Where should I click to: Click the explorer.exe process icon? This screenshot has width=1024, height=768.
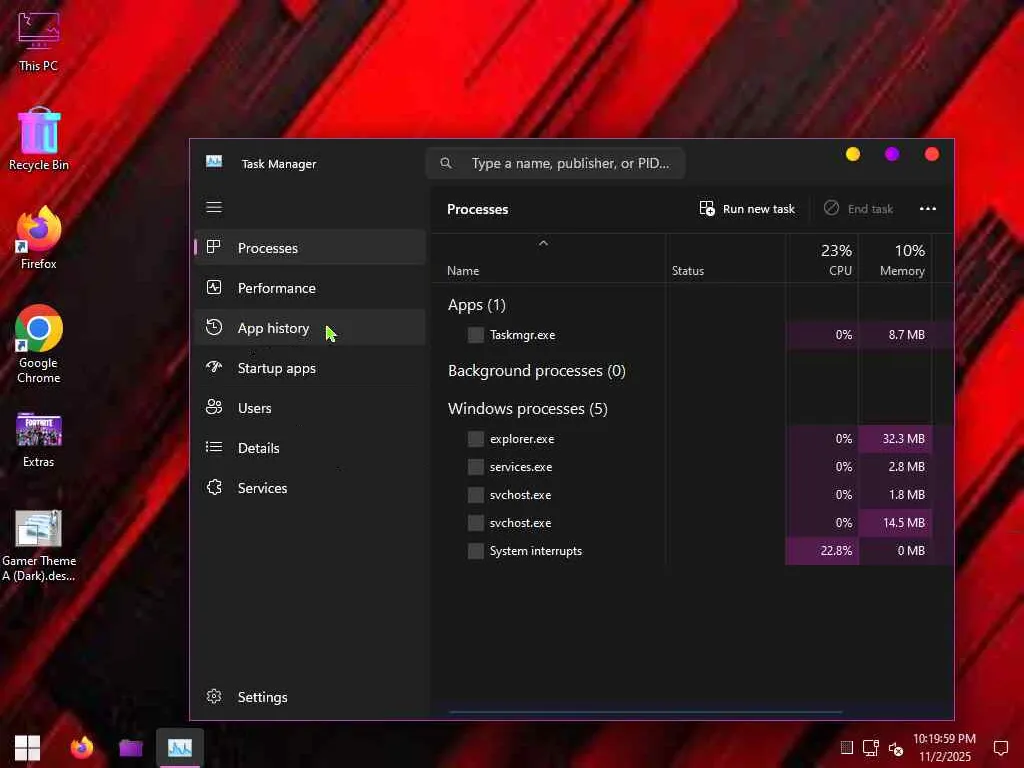tap(476, 439)
